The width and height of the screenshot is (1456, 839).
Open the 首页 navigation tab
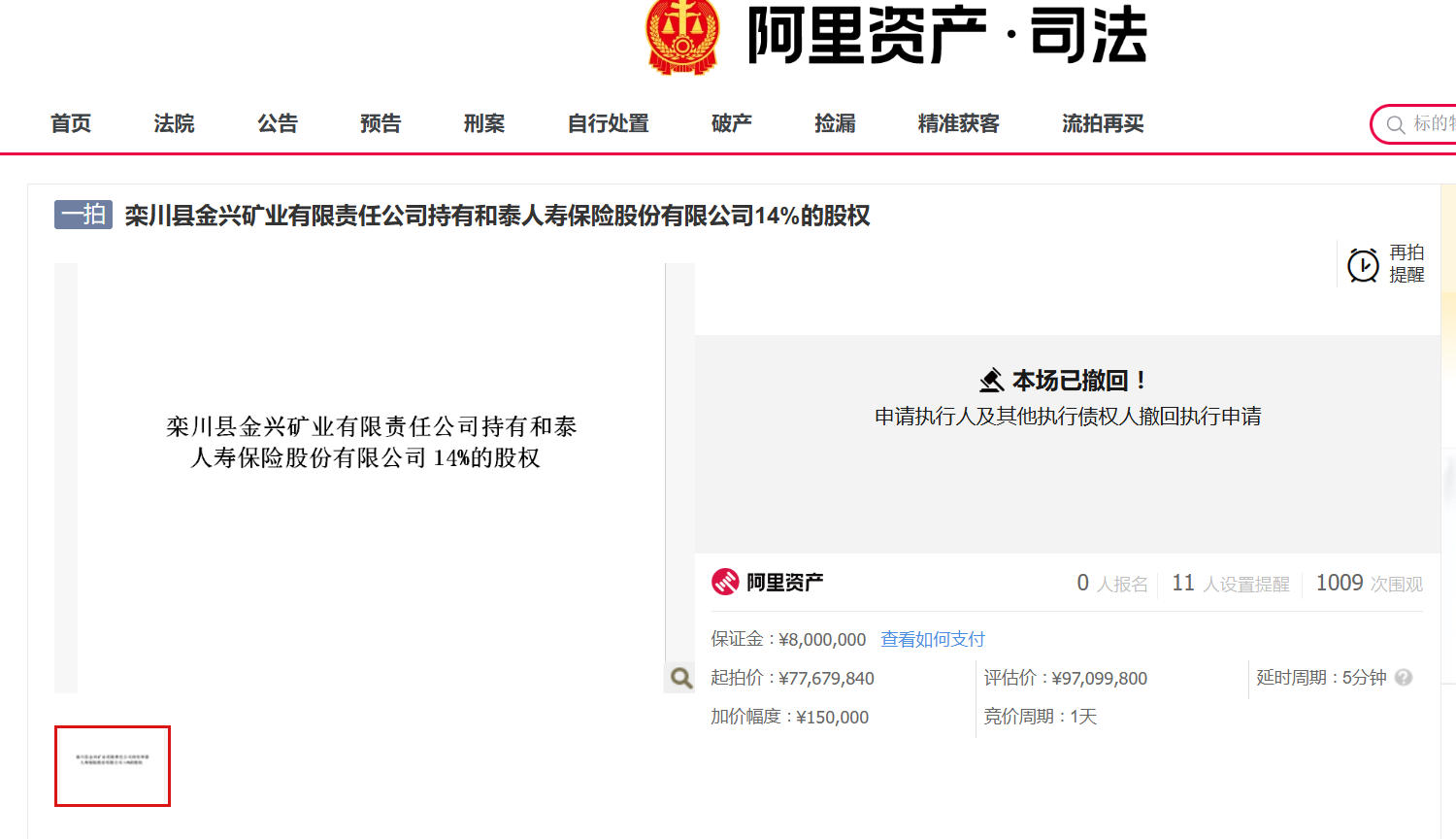click(x=71, y=123)
